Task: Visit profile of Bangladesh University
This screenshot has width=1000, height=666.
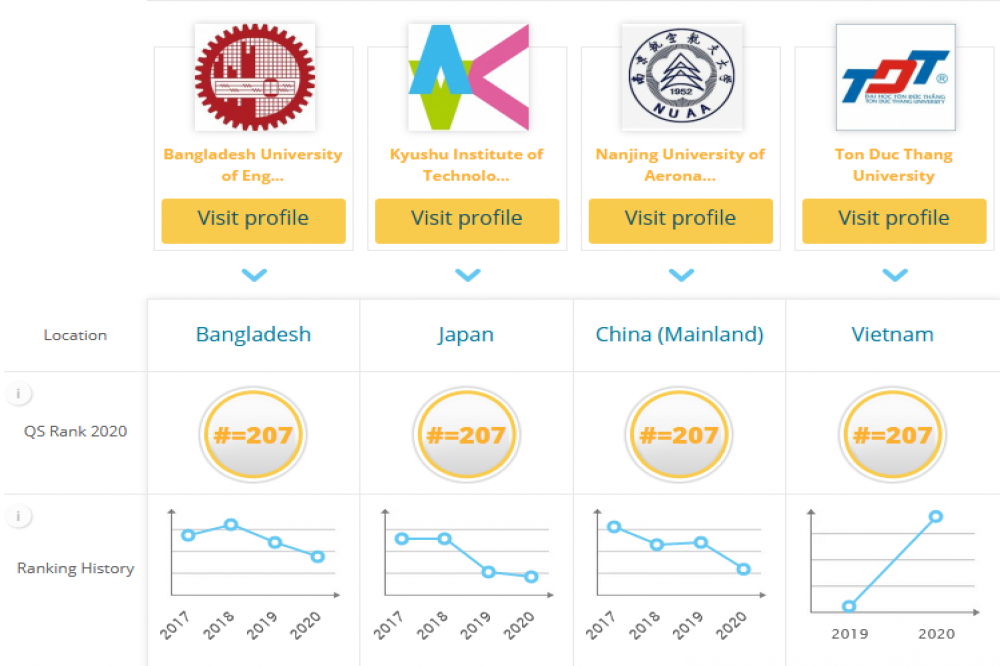Action: [253, 220]
